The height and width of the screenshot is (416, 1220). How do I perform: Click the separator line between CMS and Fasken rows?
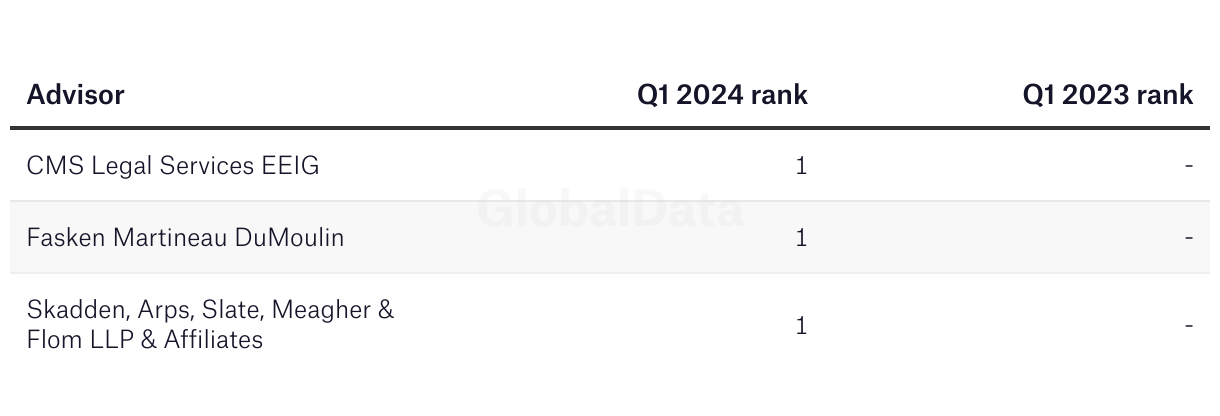tap(610, 201)
